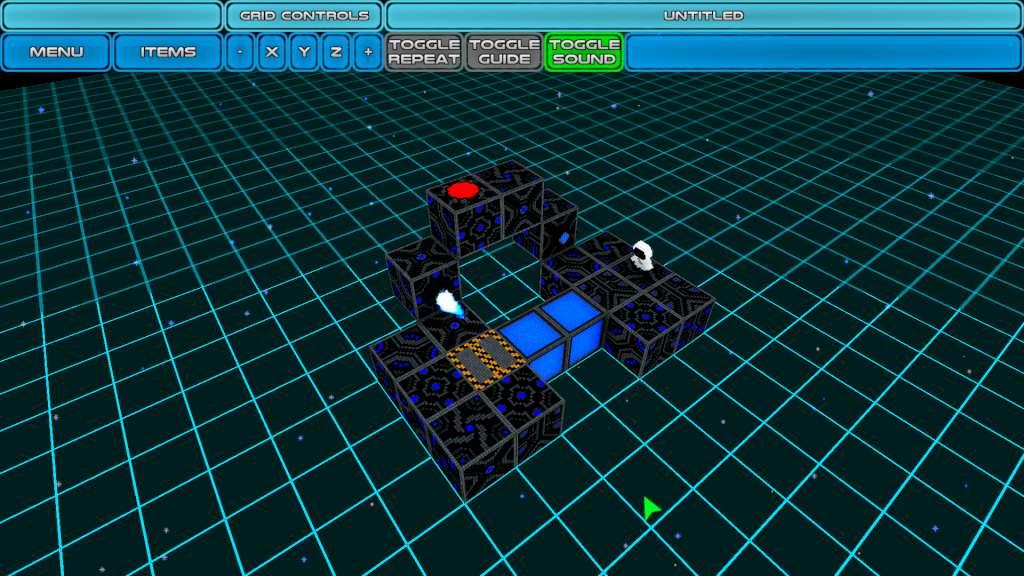Open the Menu
Viewport: 1024px width, 576px height.
click(55, 51)
